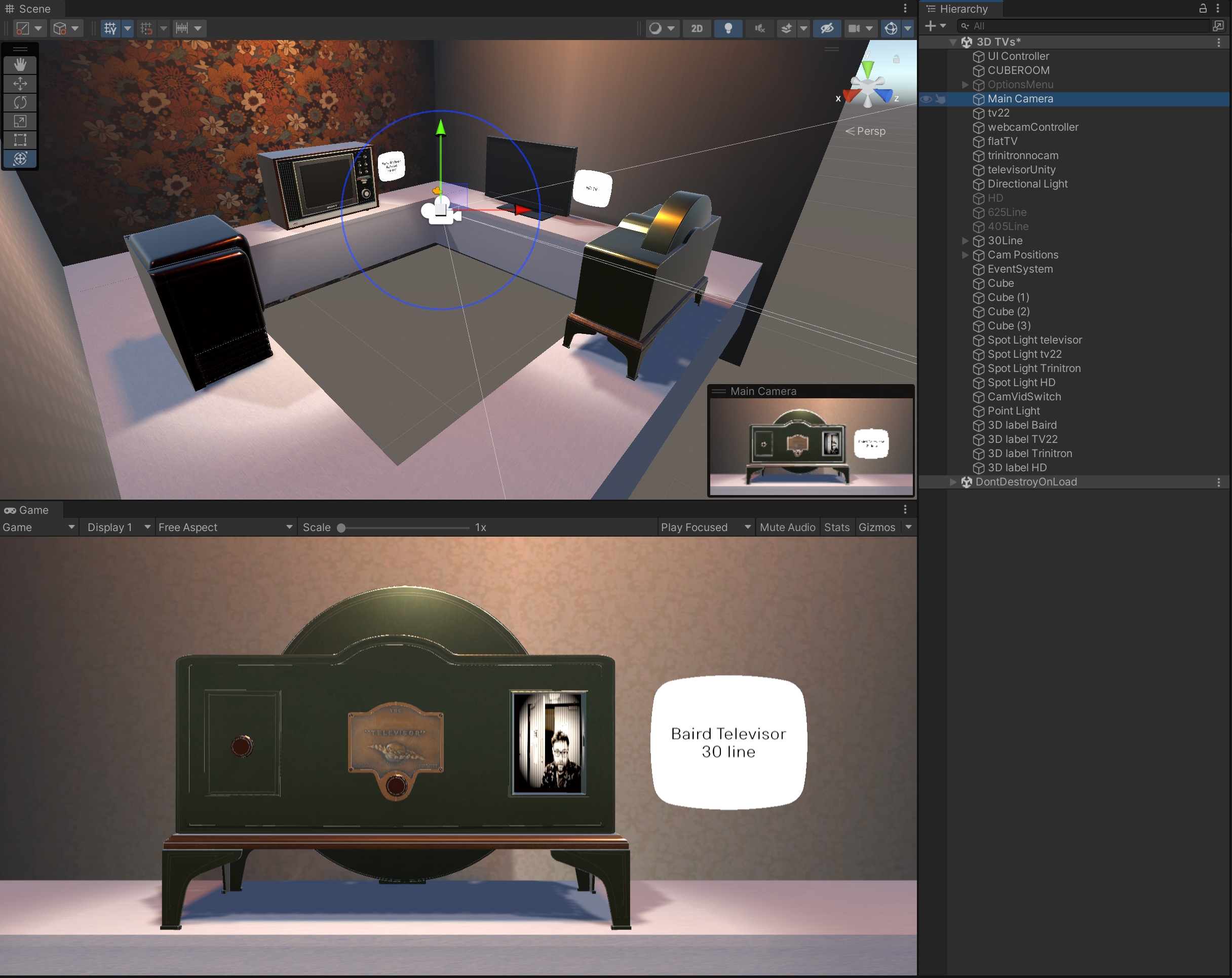Open the Hierarchy create (+) menu
Screen dimensions: 1232x978
click(932, 26)
